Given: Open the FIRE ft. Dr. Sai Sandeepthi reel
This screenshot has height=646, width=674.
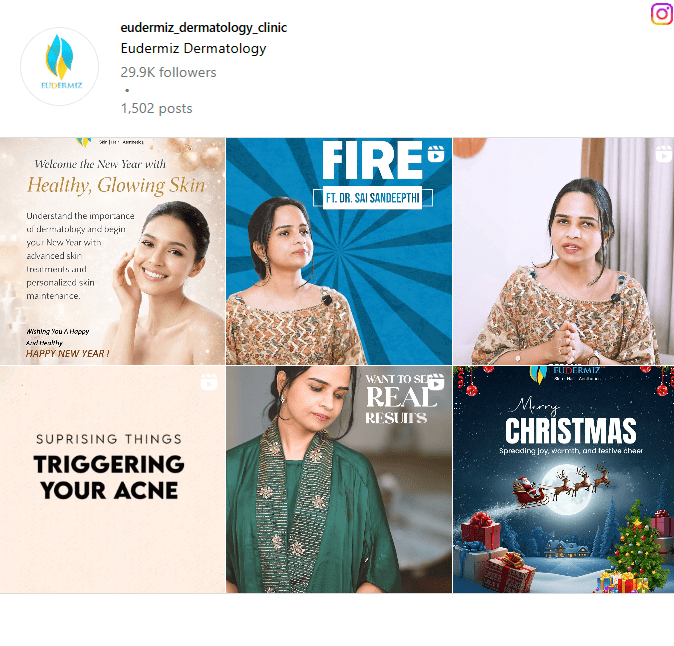Looking at the screenshot, I should click(339, 251).
